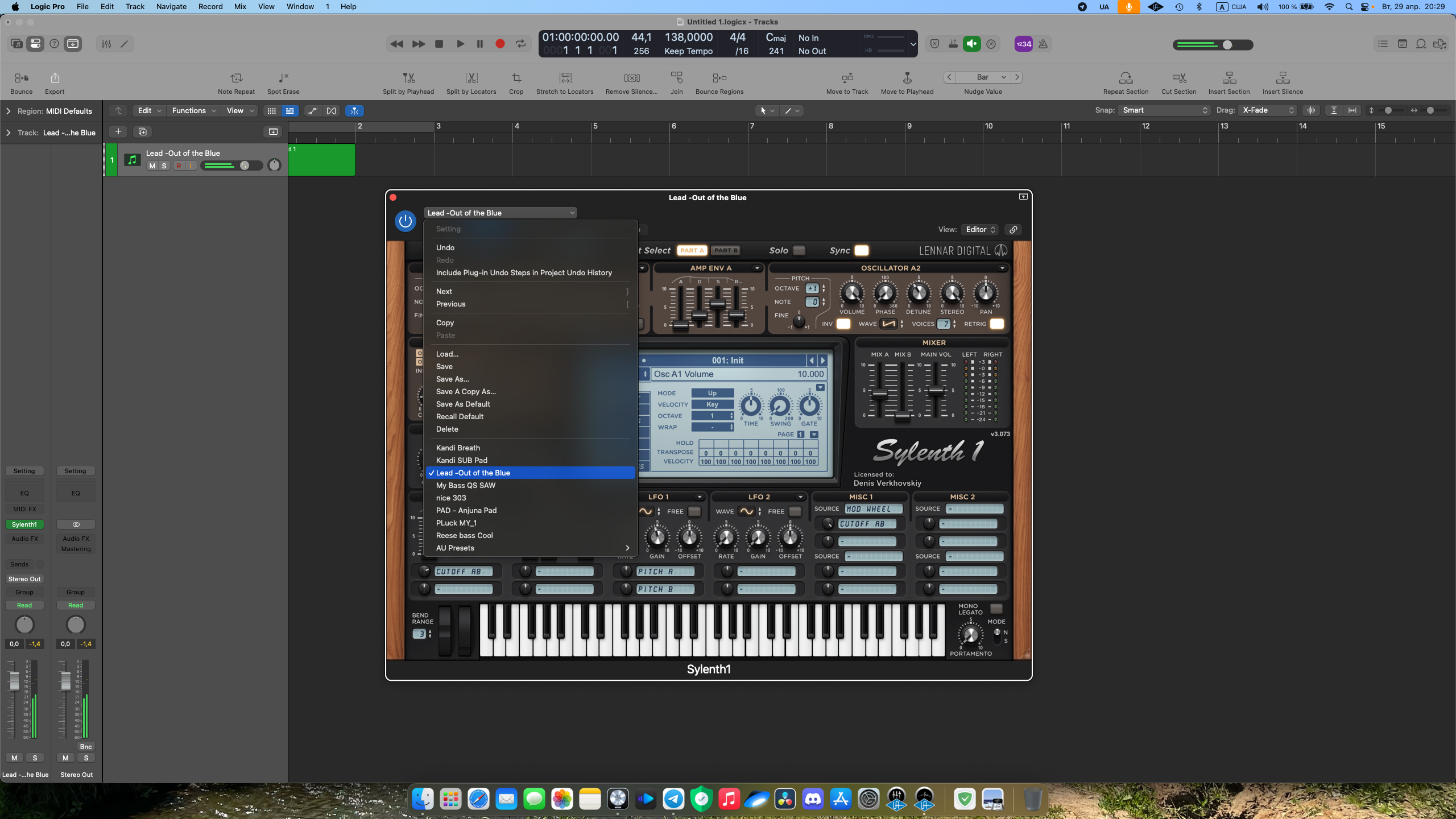This screenshot has height=819, width=1456.
Task: Open the Snap Smart dropdown
Action: click(1164, 110)
